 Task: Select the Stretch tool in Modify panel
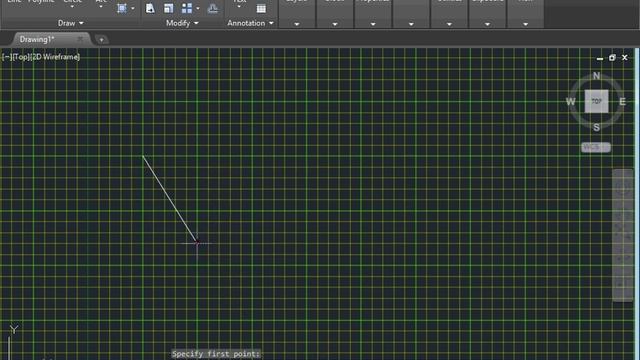[x=150, y=8]
